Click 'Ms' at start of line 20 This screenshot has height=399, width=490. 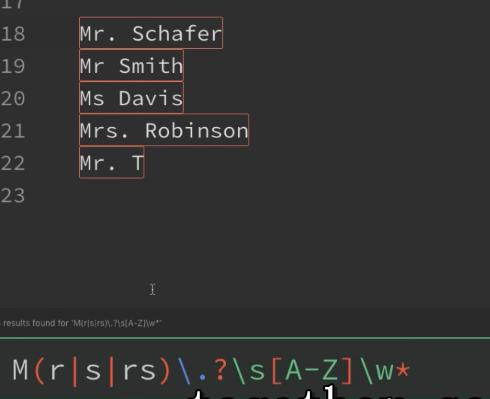pos(92,98)
